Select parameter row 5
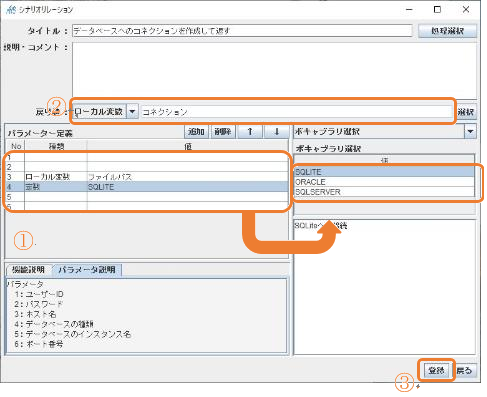 pos(147,197)
